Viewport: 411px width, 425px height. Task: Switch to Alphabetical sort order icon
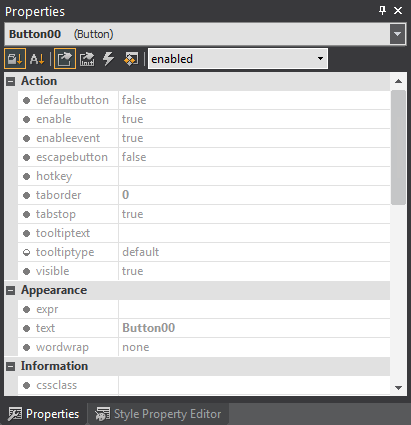[x=37, y=59]
